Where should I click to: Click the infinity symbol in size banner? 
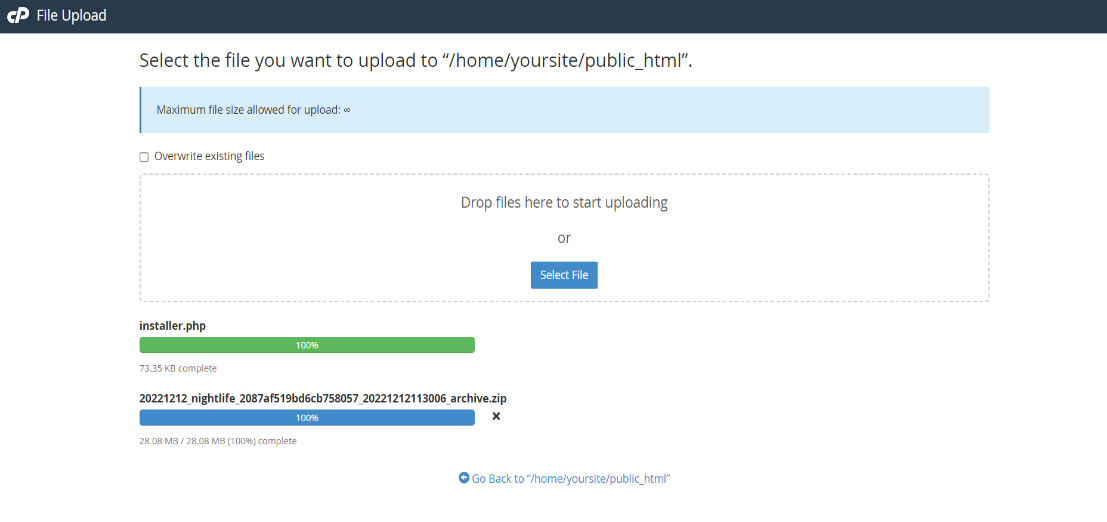(347, 110)
